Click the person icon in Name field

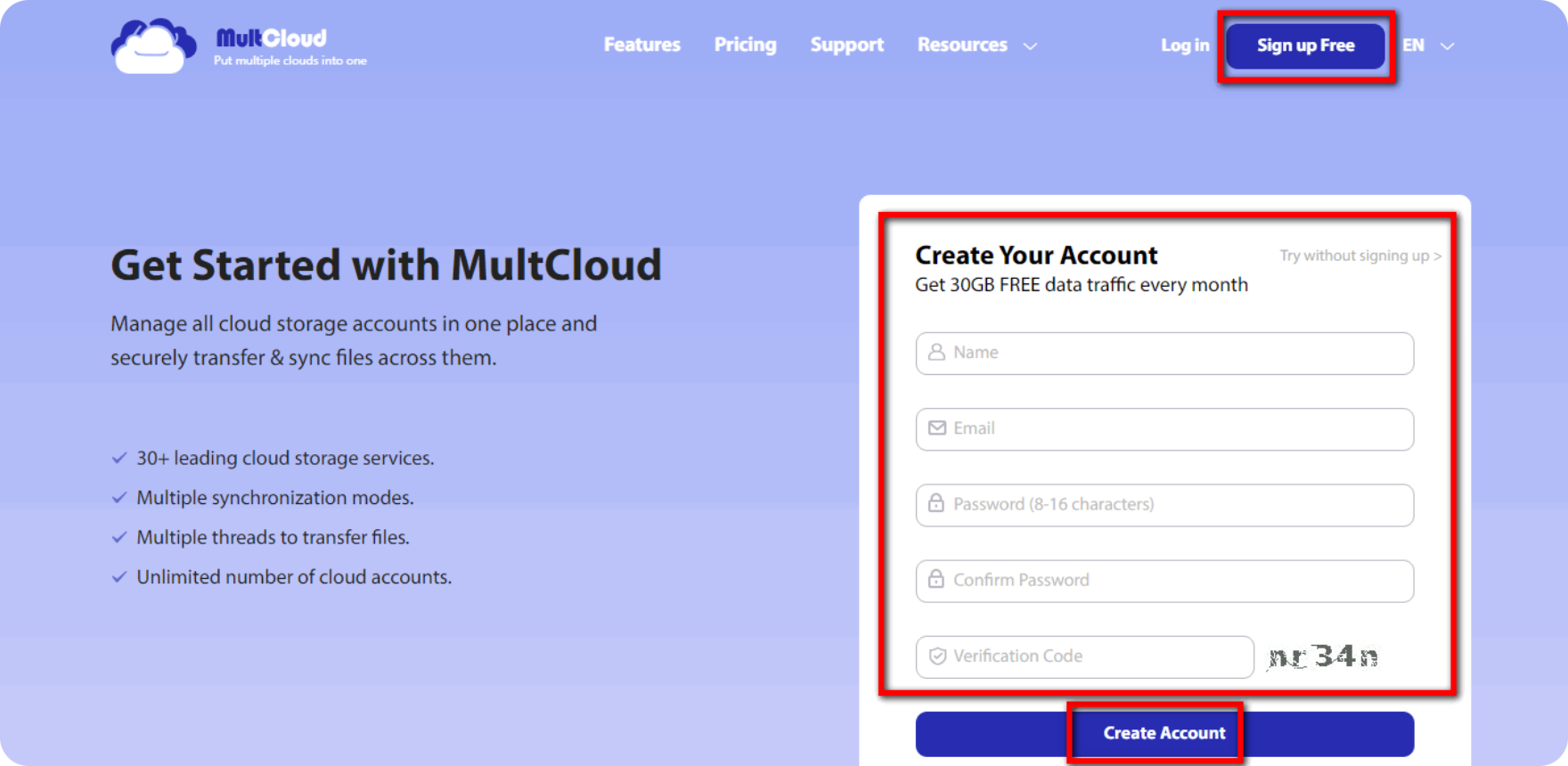pos(936,352)
